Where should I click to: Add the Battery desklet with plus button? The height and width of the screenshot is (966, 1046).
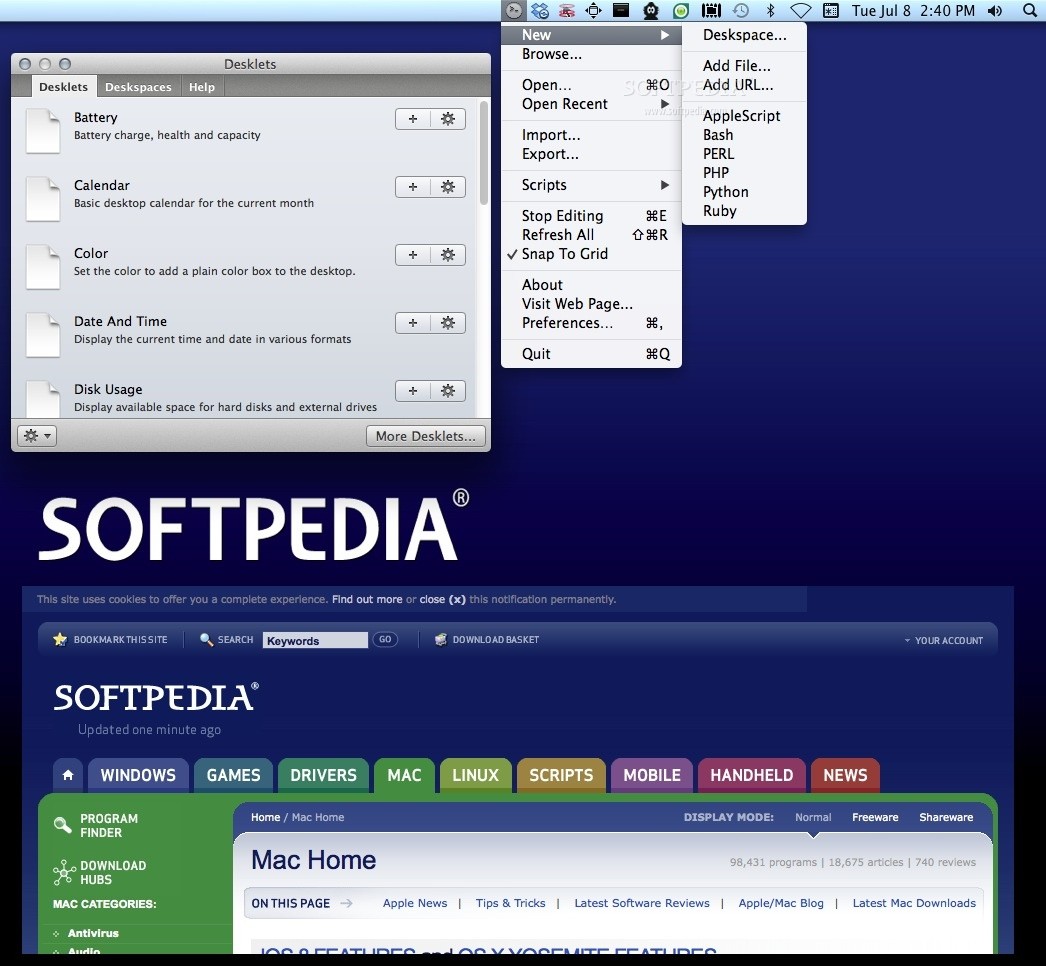pos(413,119)
